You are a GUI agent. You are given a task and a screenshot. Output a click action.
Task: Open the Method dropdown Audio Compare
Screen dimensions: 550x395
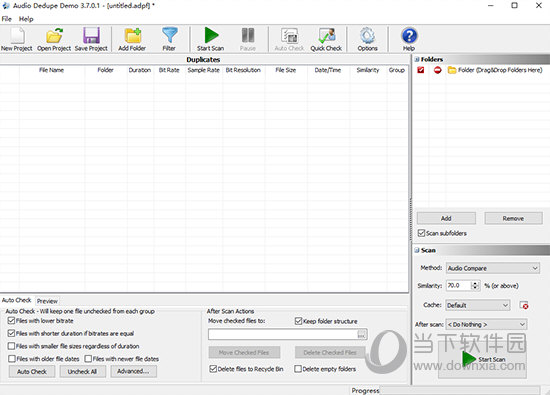(x=492, y=268)
